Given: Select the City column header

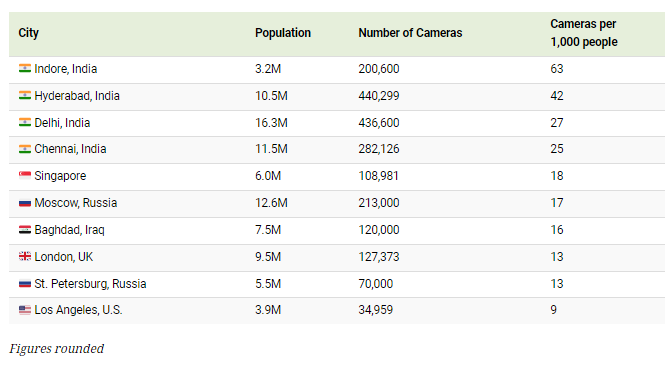Looking at the screenshot, I should coord(29,33).
